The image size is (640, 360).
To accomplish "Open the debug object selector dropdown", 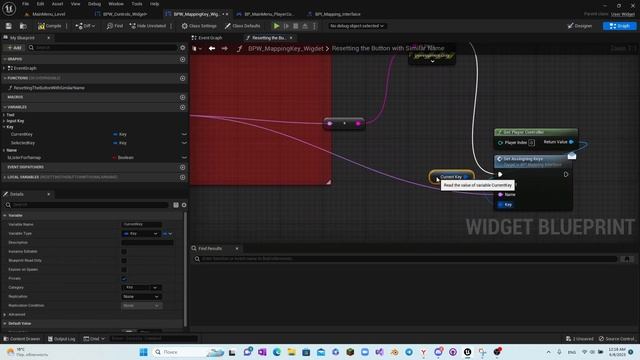I will tap(357, 26).
